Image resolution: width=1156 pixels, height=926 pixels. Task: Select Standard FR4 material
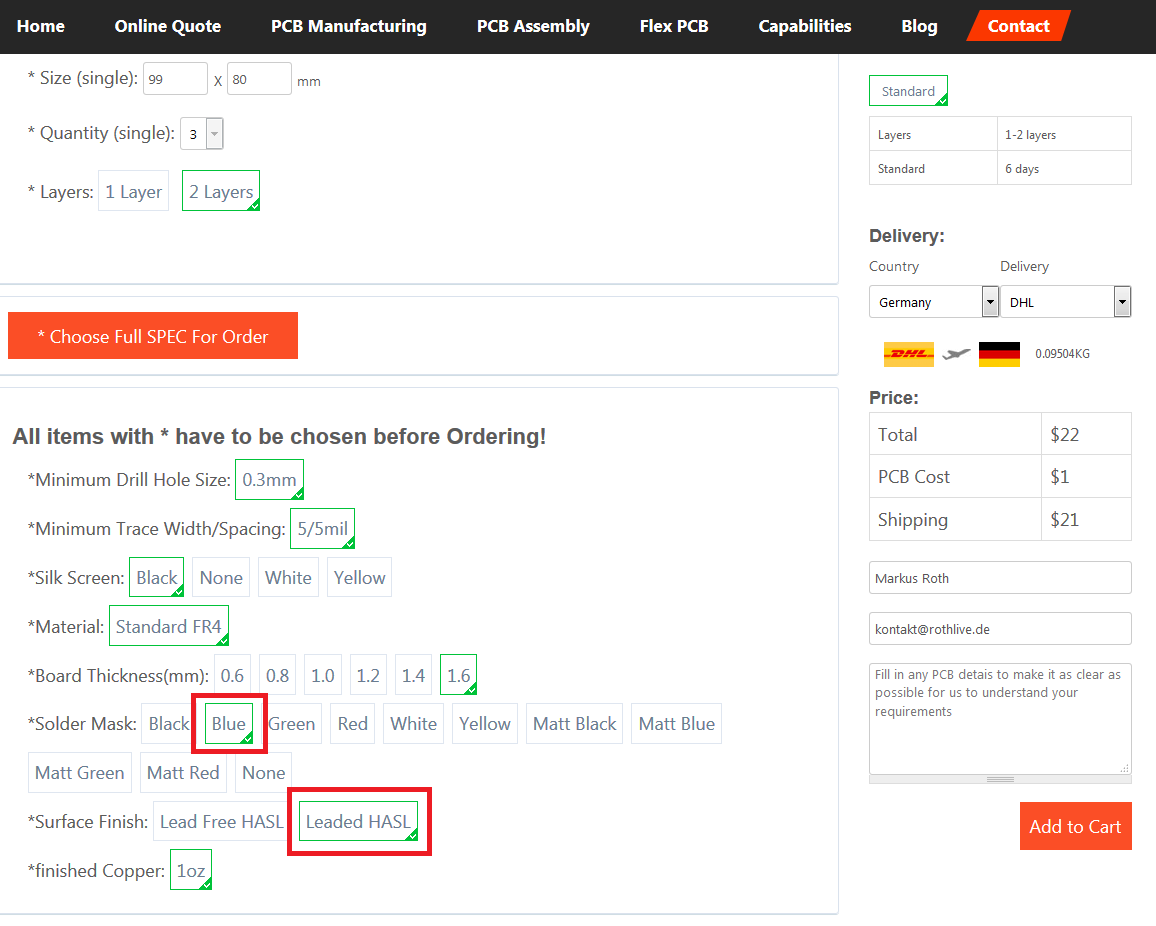pos(169,626)
